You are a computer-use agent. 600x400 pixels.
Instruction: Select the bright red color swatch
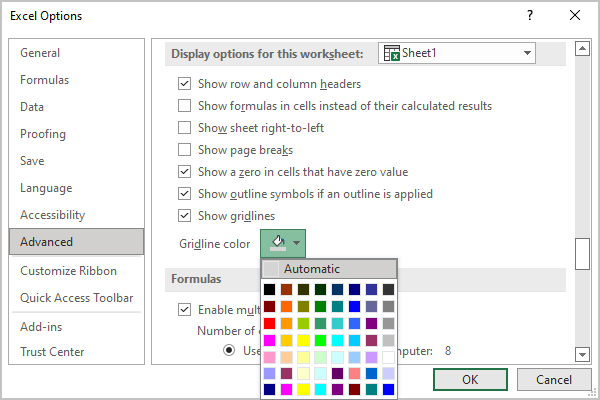tap(269, 323)
